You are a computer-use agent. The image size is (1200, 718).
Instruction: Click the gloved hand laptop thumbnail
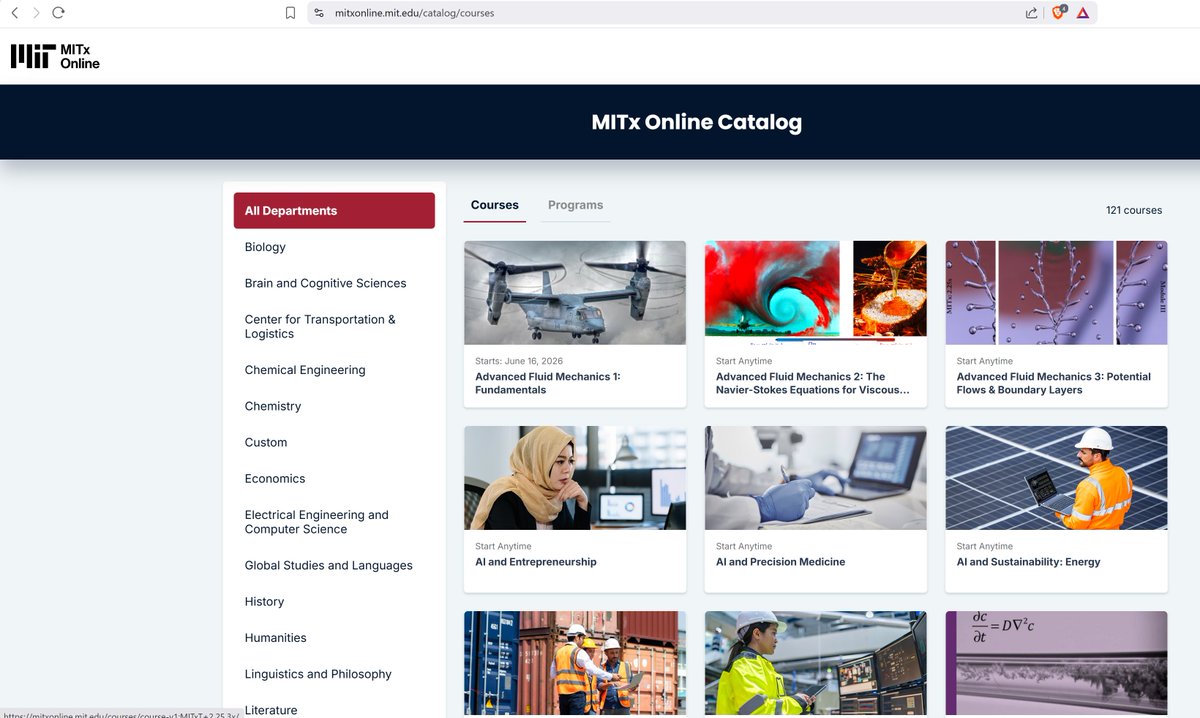click(x=816, y=478)
